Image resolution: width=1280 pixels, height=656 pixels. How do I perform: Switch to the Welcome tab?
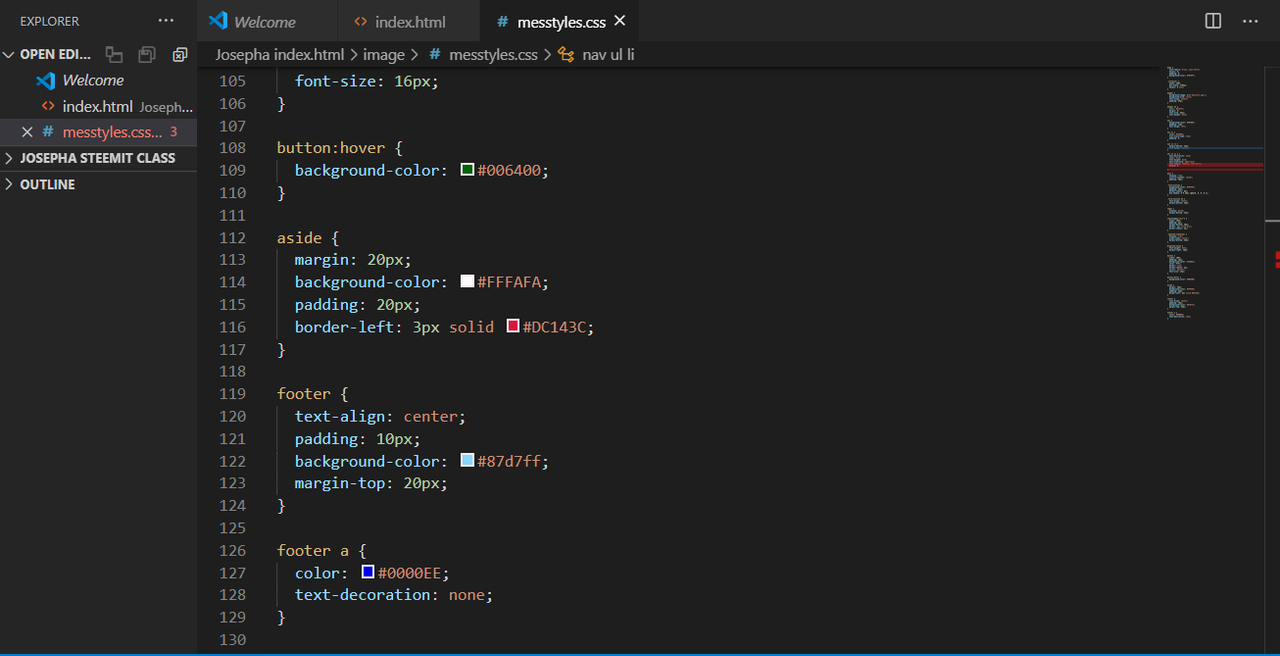[265, 21]
